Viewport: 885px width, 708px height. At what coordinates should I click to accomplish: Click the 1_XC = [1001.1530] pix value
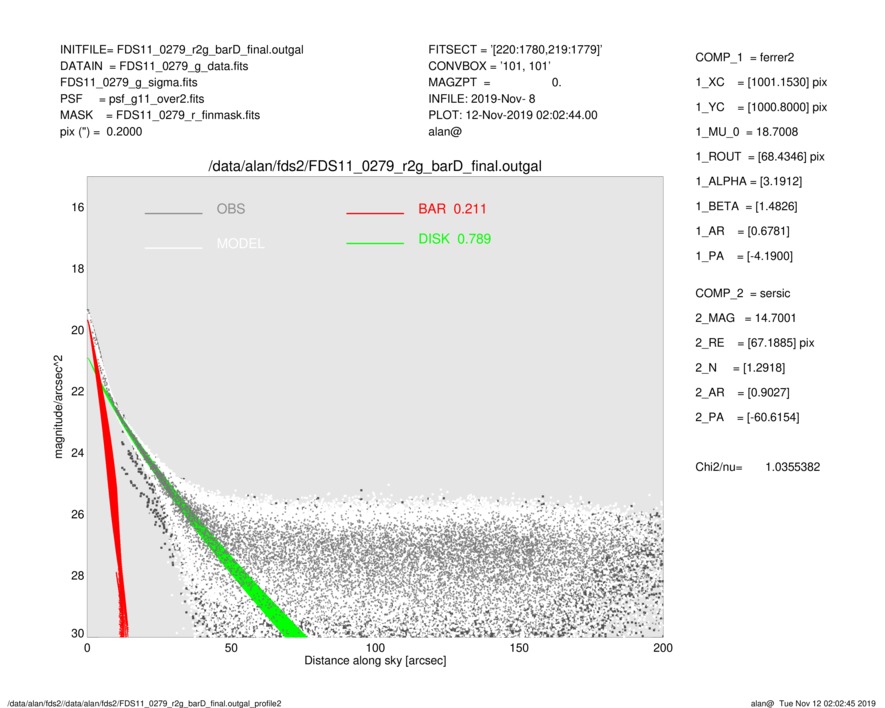tap(761, 82)
